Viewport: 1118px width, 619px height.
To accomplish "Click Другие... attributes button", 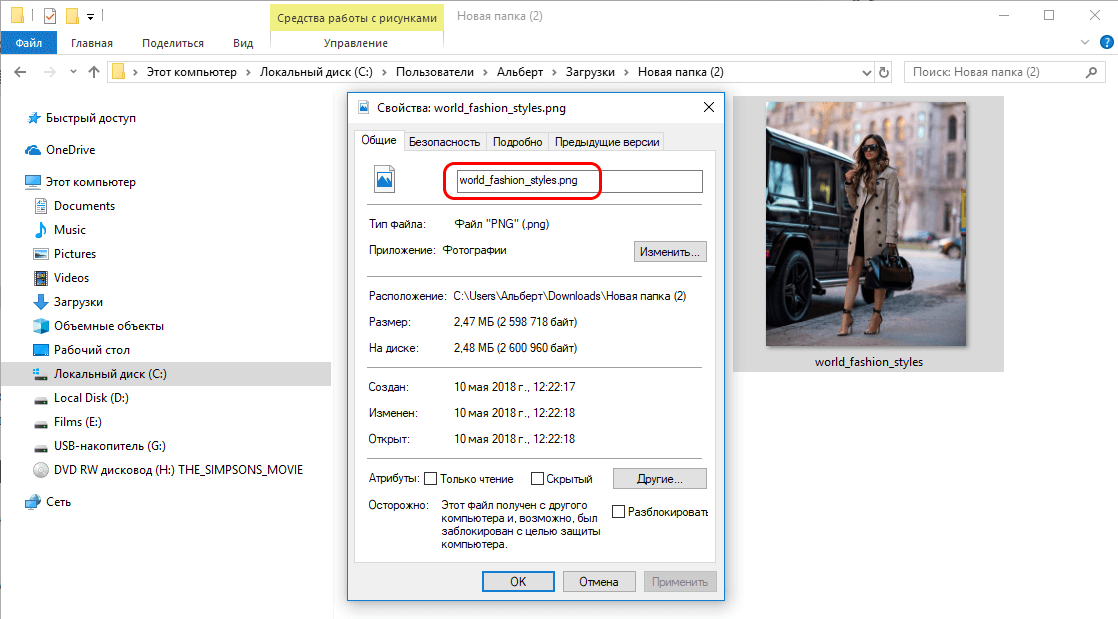I will pos(660,479).
